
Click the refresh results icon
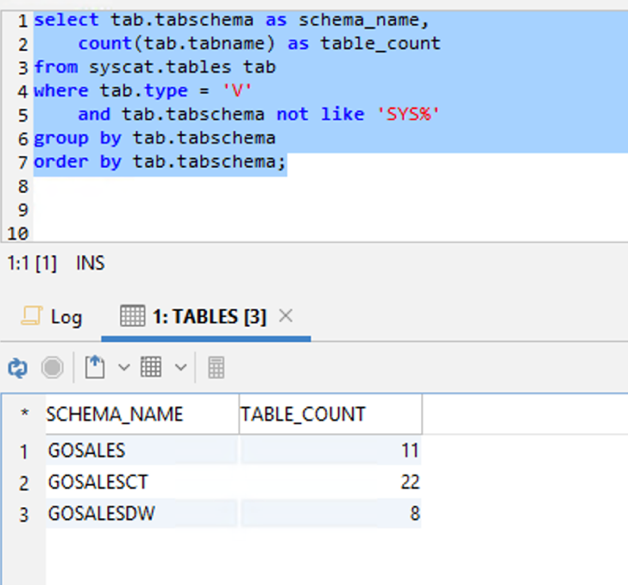17,368
